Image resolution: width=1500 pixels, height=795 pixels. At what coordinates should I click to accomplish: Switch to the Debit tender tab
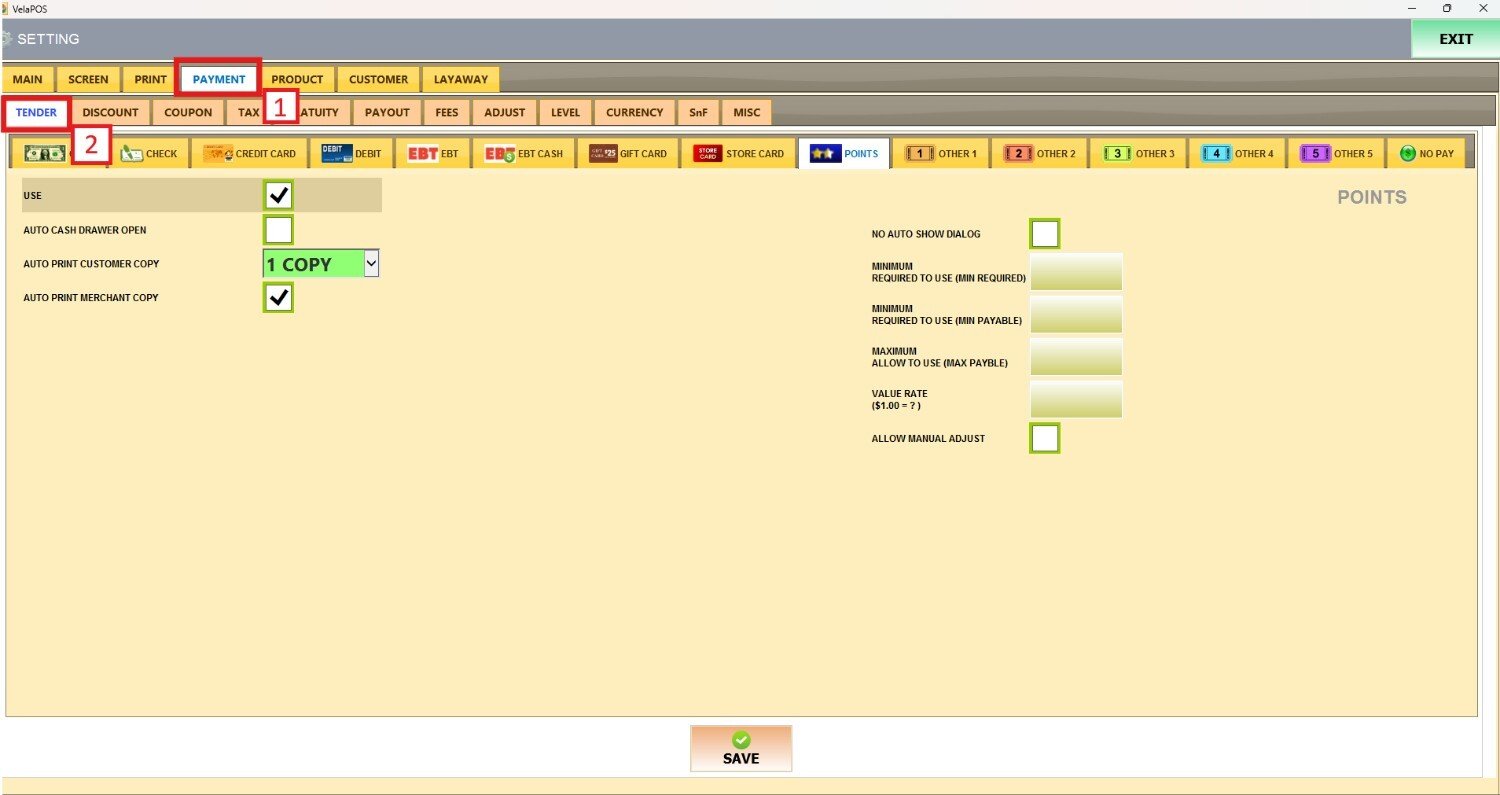[x=352, y=154]
